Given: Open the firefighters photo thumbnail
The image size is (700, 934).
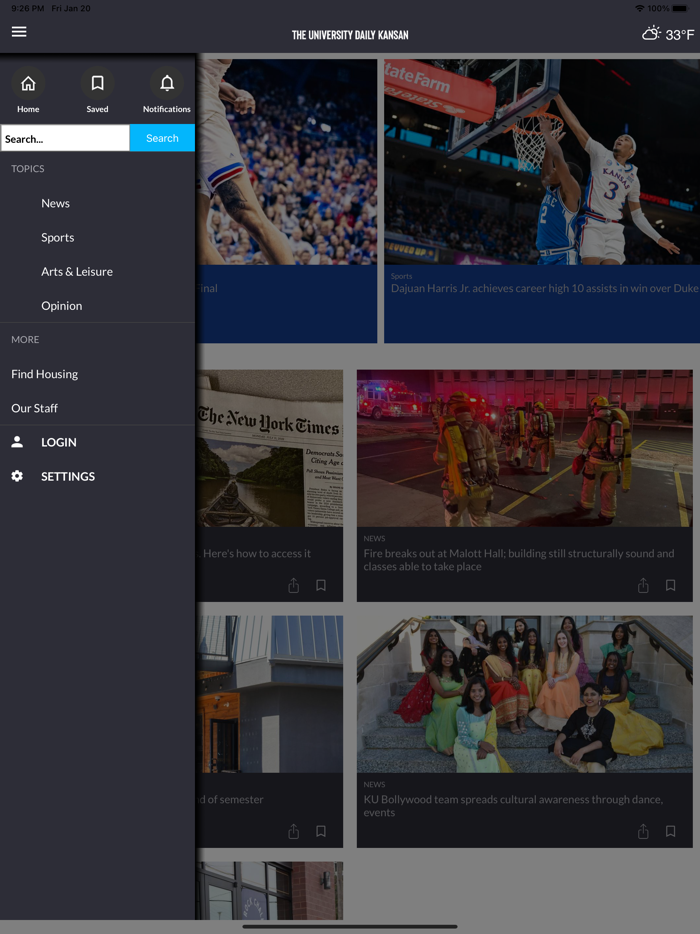Looking at the screenshot, I should pyautogui.click(x=524, y=448).
